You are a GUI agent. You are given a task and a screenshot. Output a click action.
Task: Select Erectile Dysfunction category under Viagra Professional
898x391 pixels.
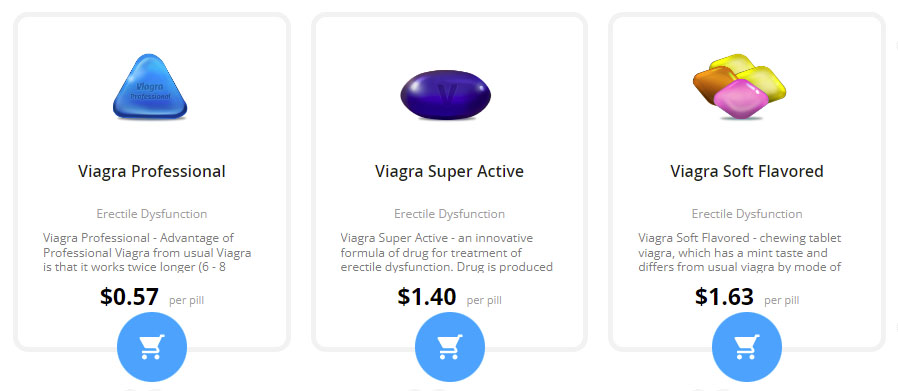click(x=152, y=214)
